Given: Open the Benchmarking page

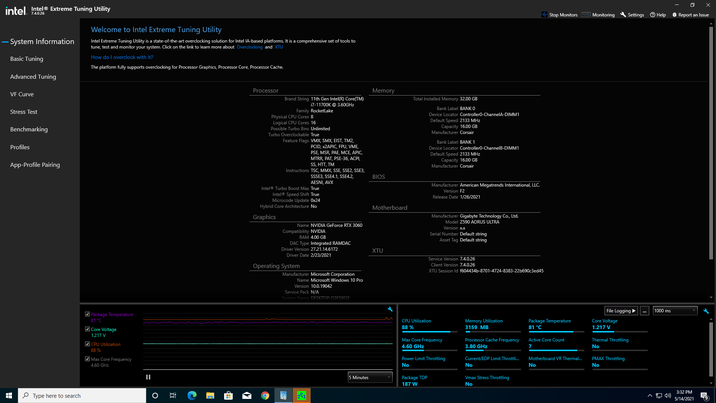Looking at the screenshot, I should (x=29, y=130).
